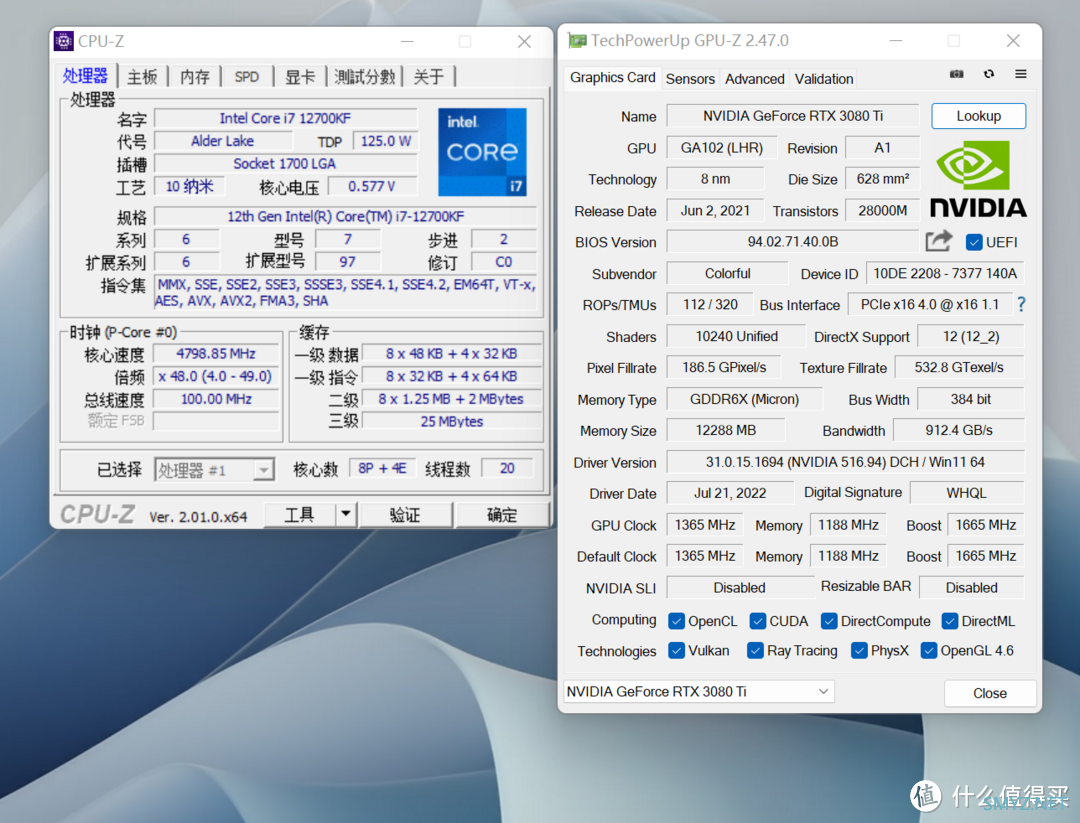Image resolution: width=1080 pixels, height=823 pixels.
Task: Click the 验证 validate button
Action: 405,515
